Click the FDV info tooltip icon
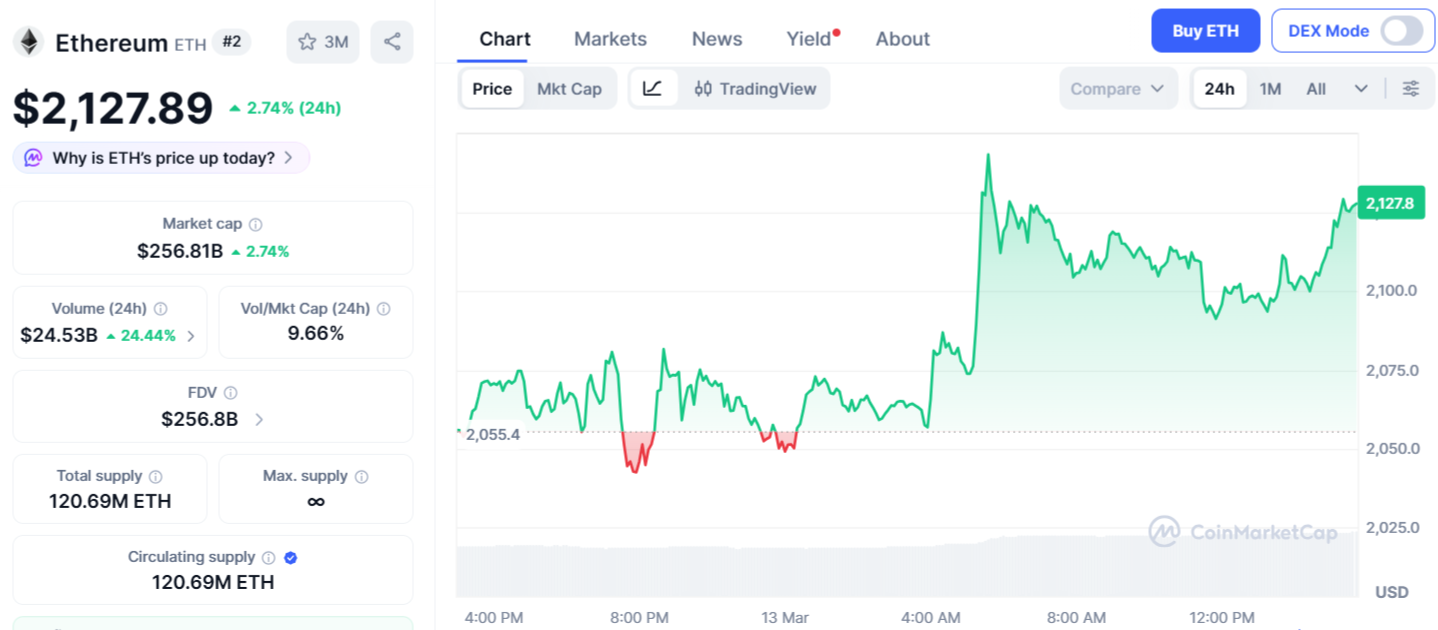The width and height of the screenshot is (1438, 630). (x=232, y=392)
